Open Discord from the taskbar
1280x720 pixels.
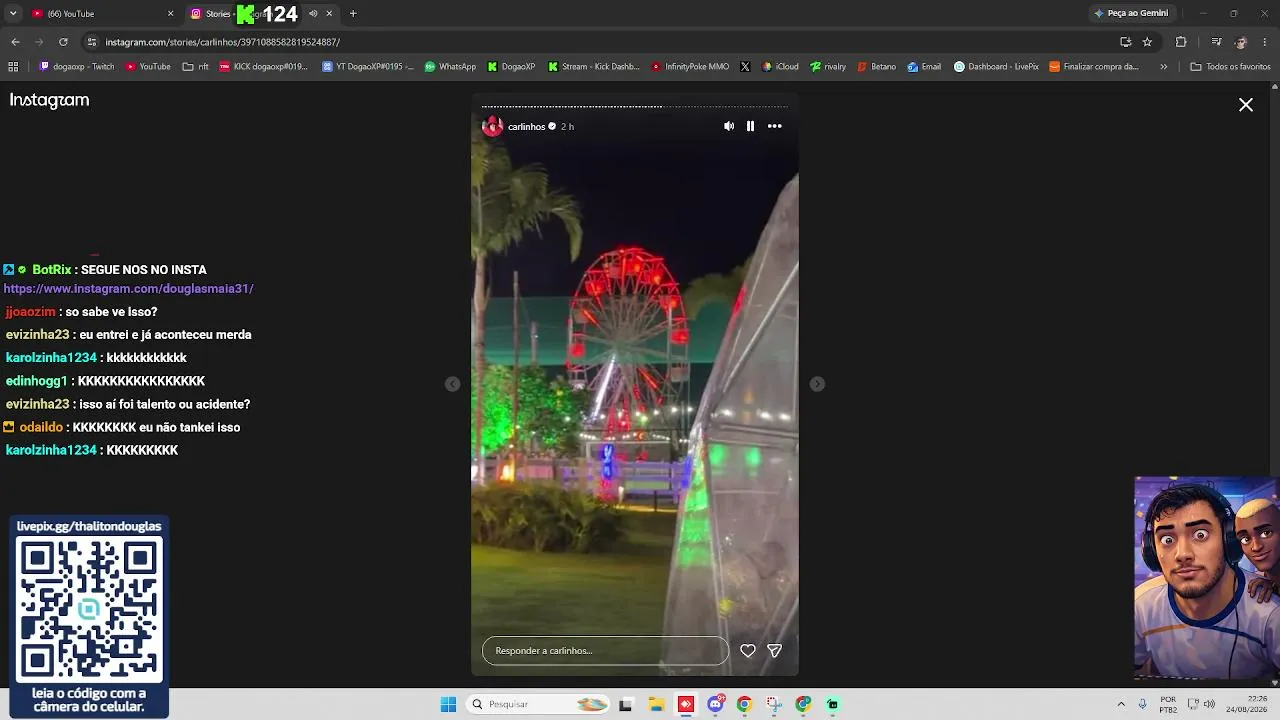[x=715, y=704]
